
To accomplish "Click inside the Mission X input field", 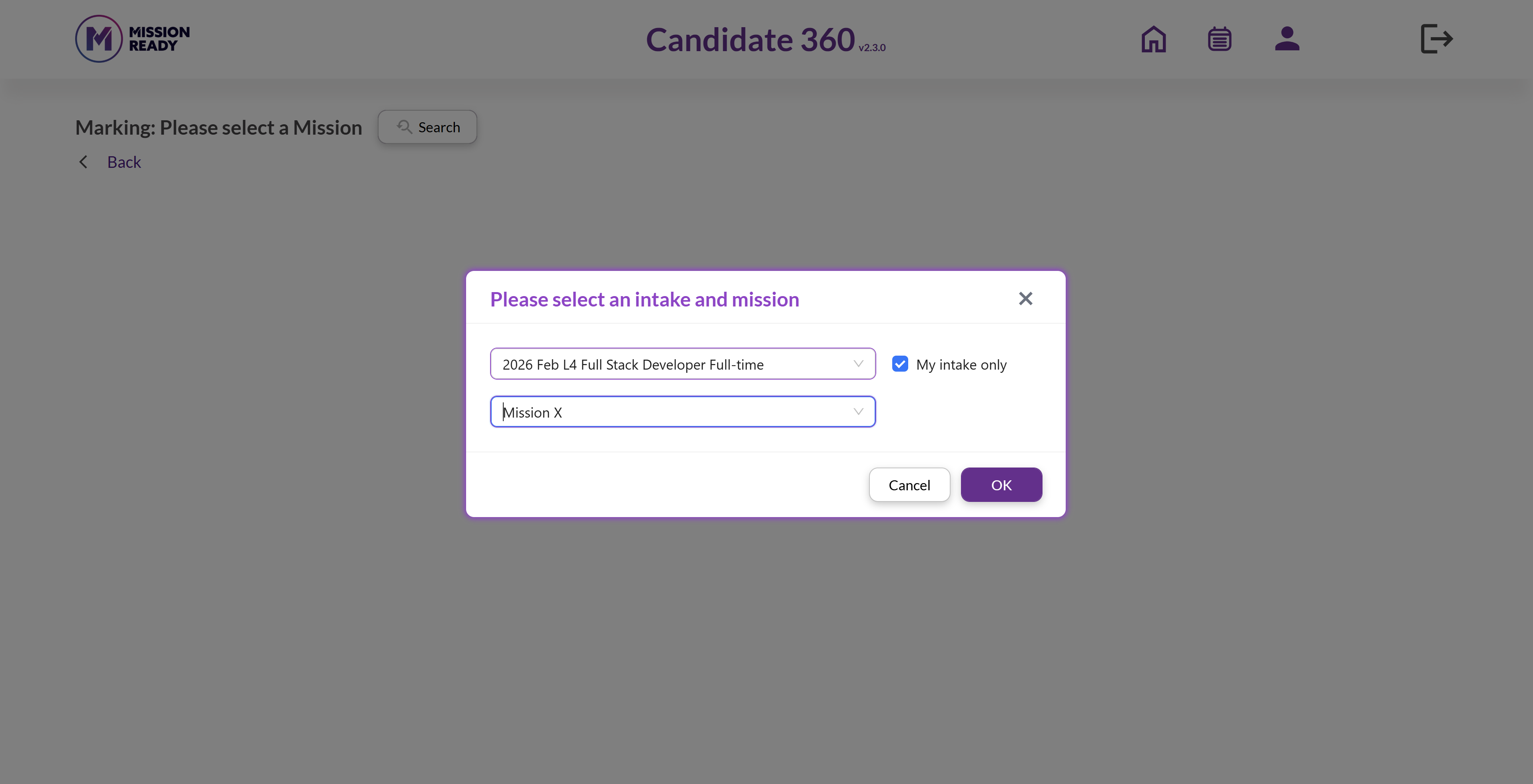I will (683, 412).
